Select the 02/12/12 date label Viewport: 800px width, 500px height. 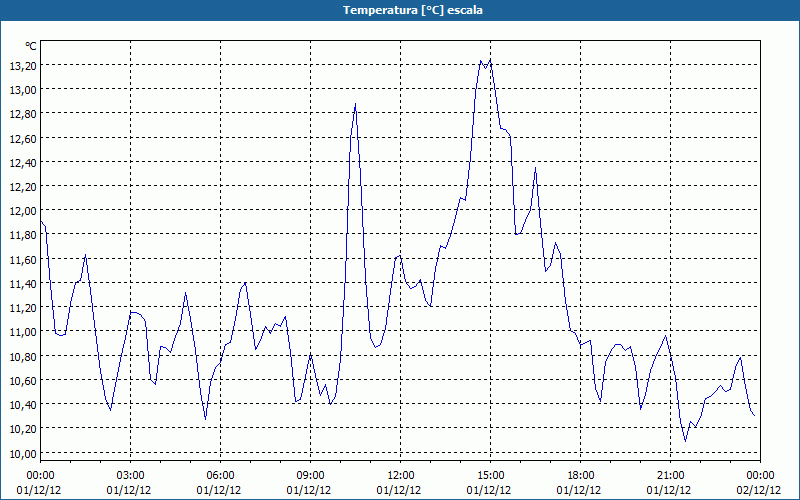click(759, 490)
